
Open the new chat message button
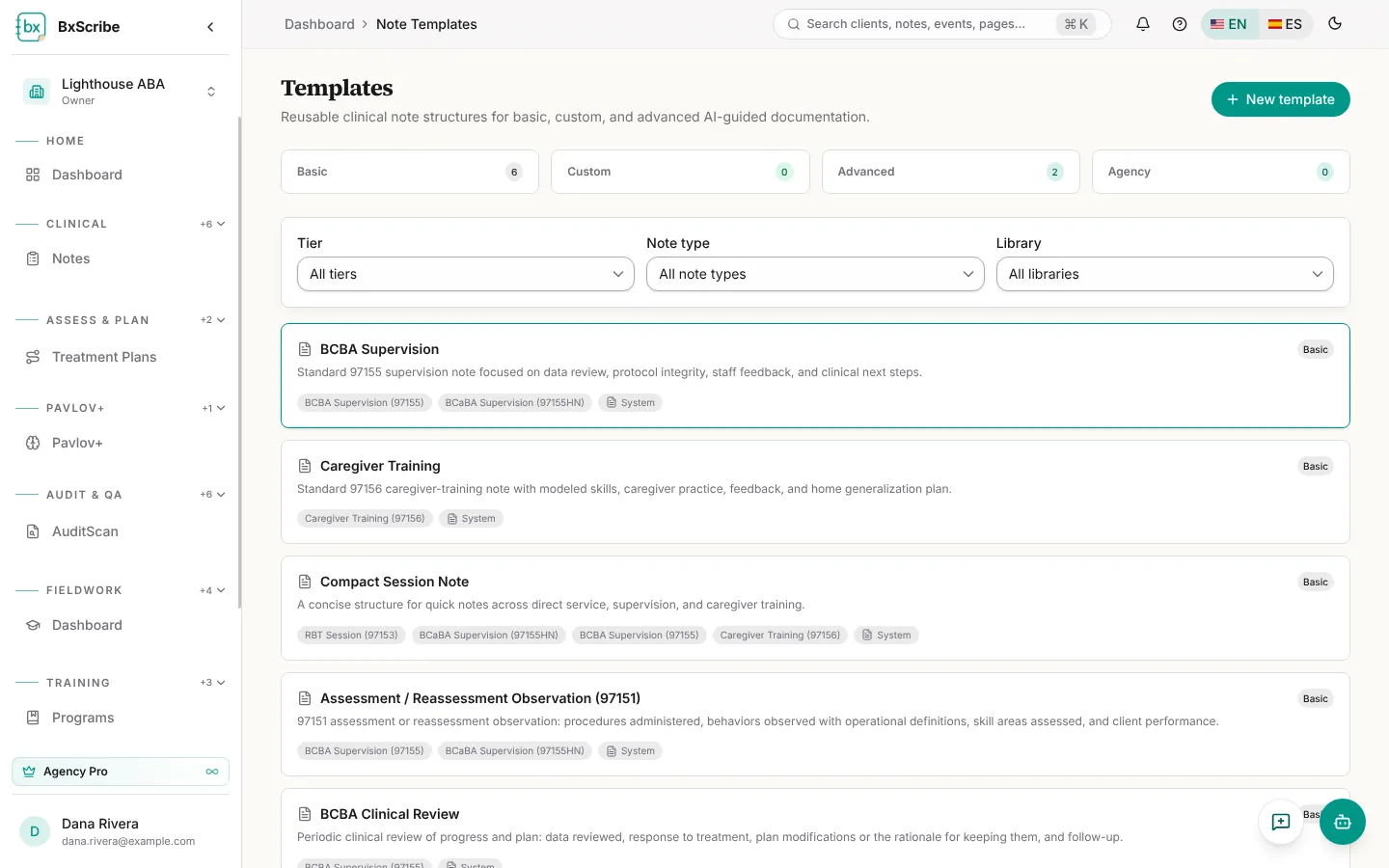(1281, 822)
